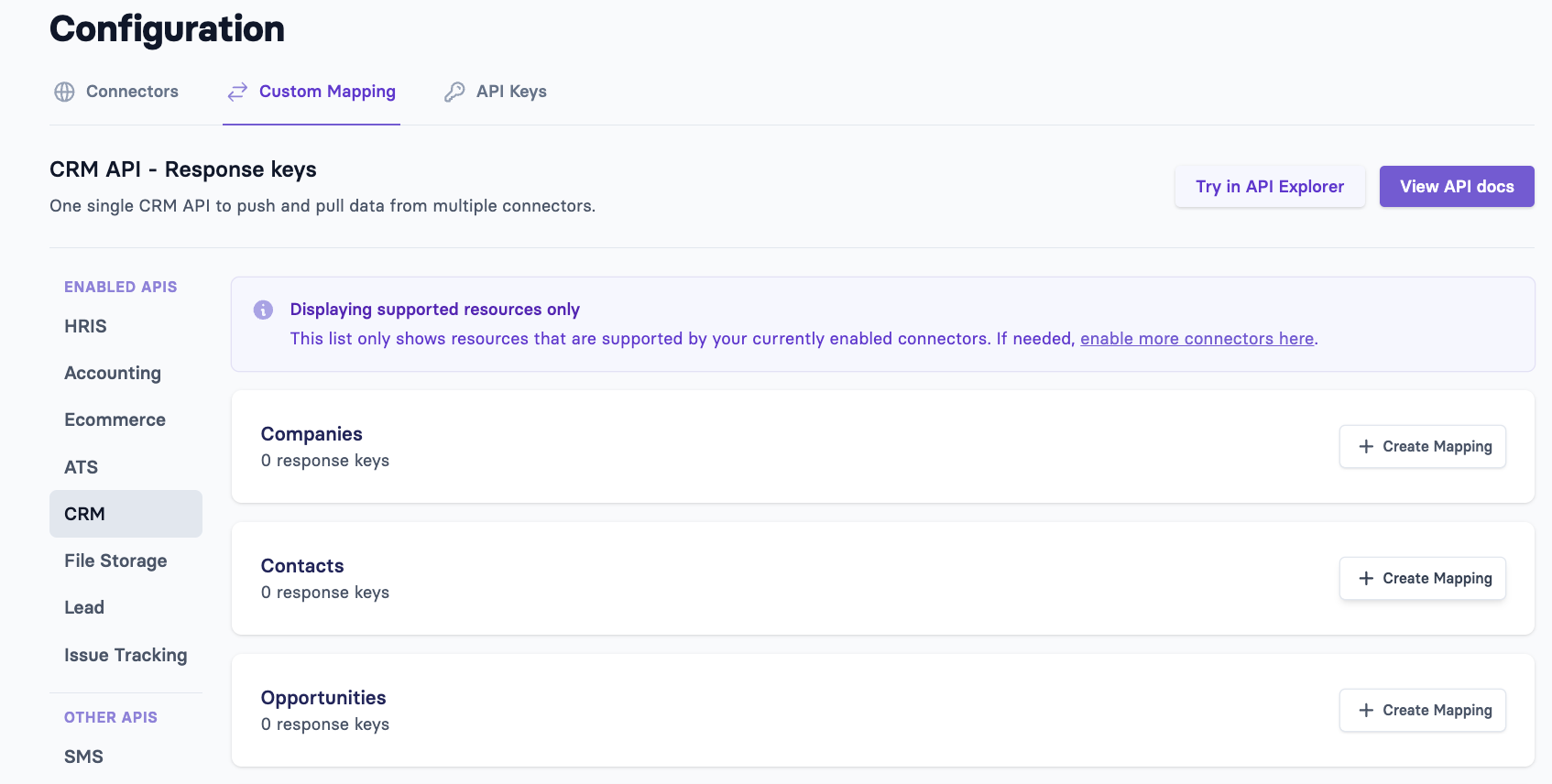
Task: Click the globe icon beside Connectors
Action: coord(64,92)
